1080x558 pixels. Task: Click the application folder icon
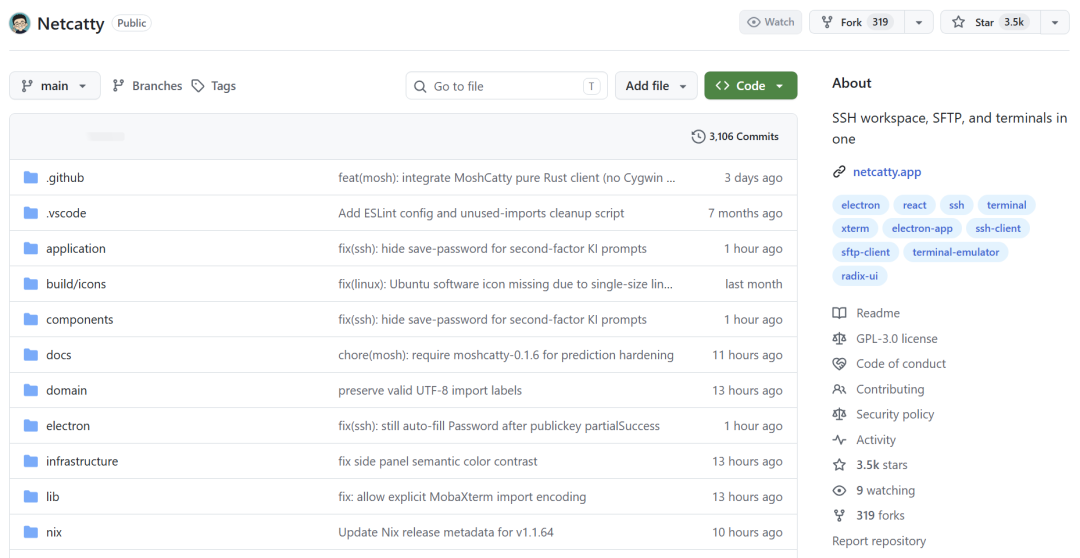point(30,249)
